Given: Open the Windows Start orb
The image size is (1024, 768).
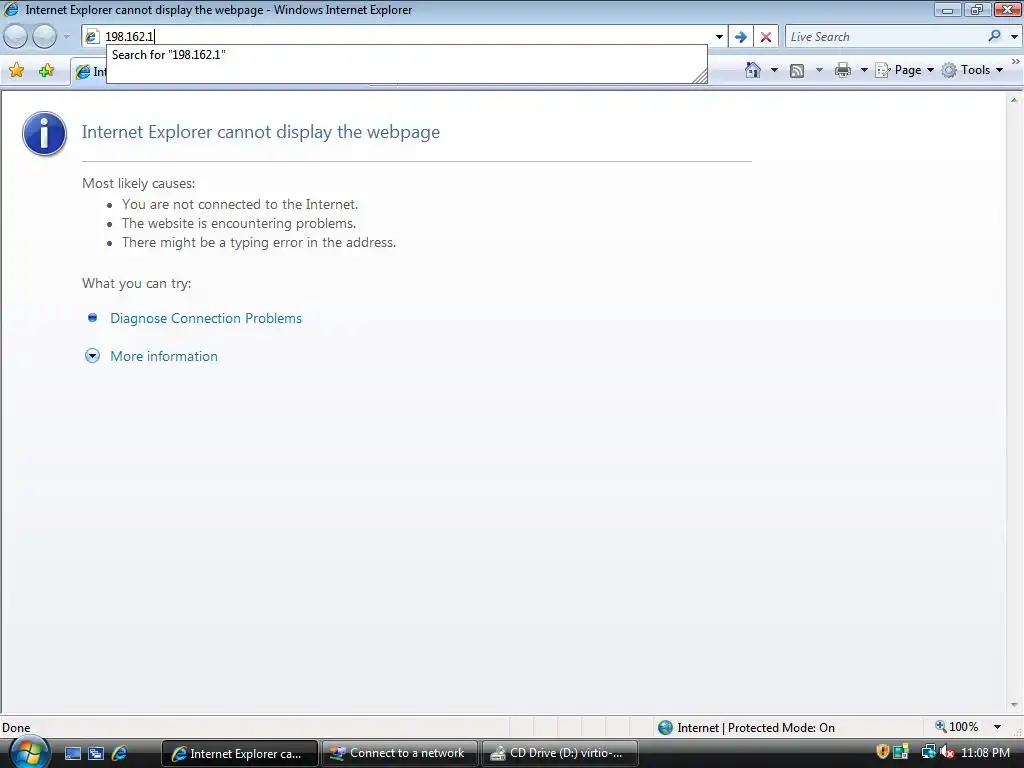Looking at the screenshot, I should [28, 752].
